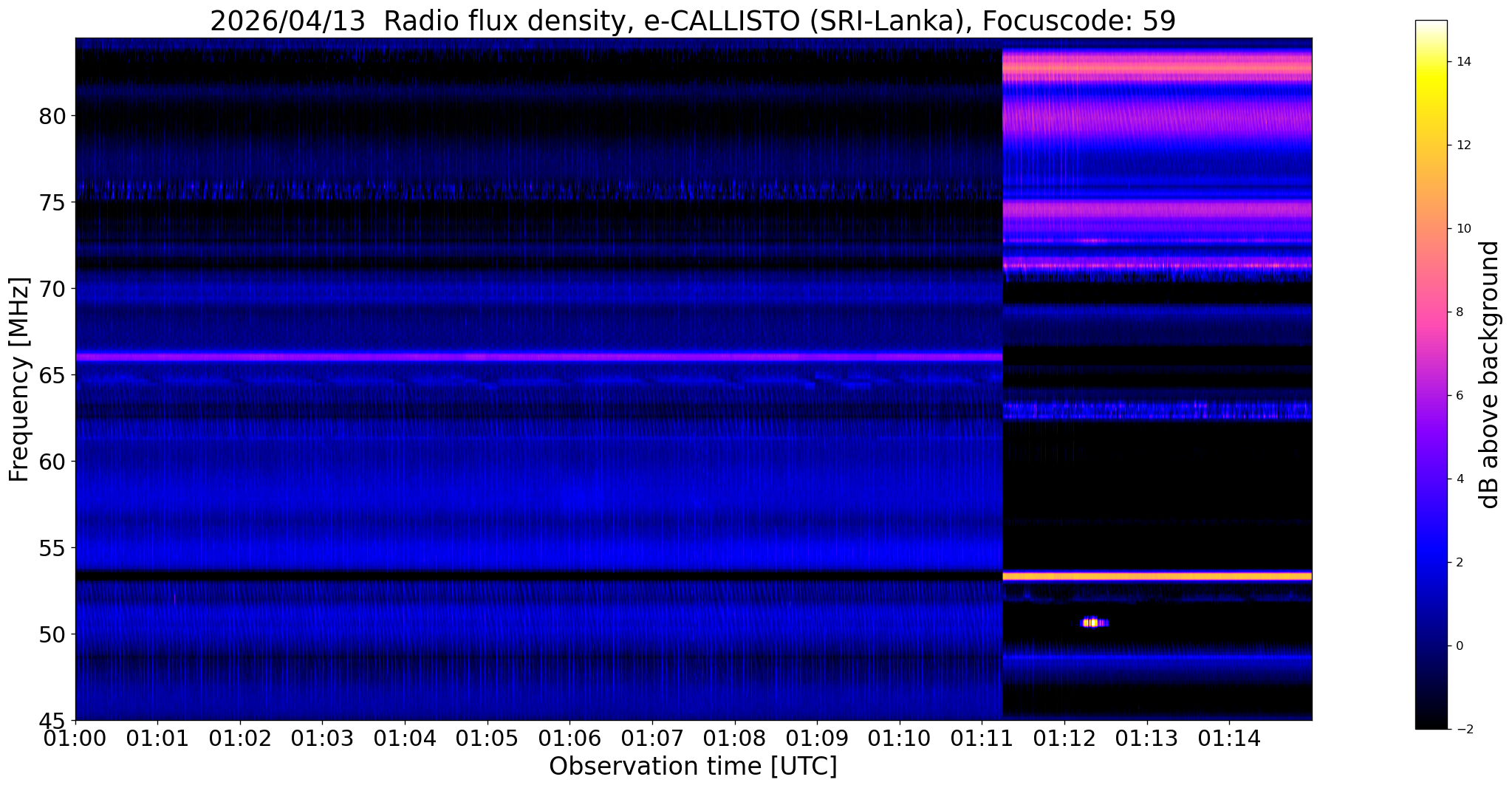Click the 'Observation time [UTC]' x-axis label
The image size is (1512, 788).
click(x=693, y=766)
